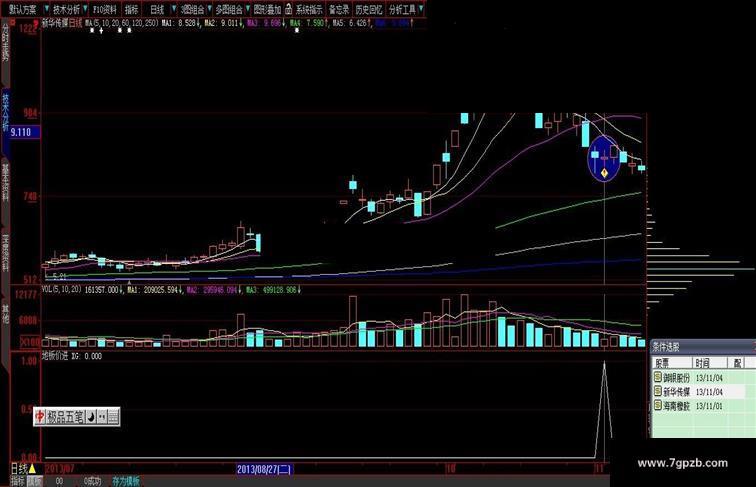Click the 13/11/01 date cell

point(709,406)
